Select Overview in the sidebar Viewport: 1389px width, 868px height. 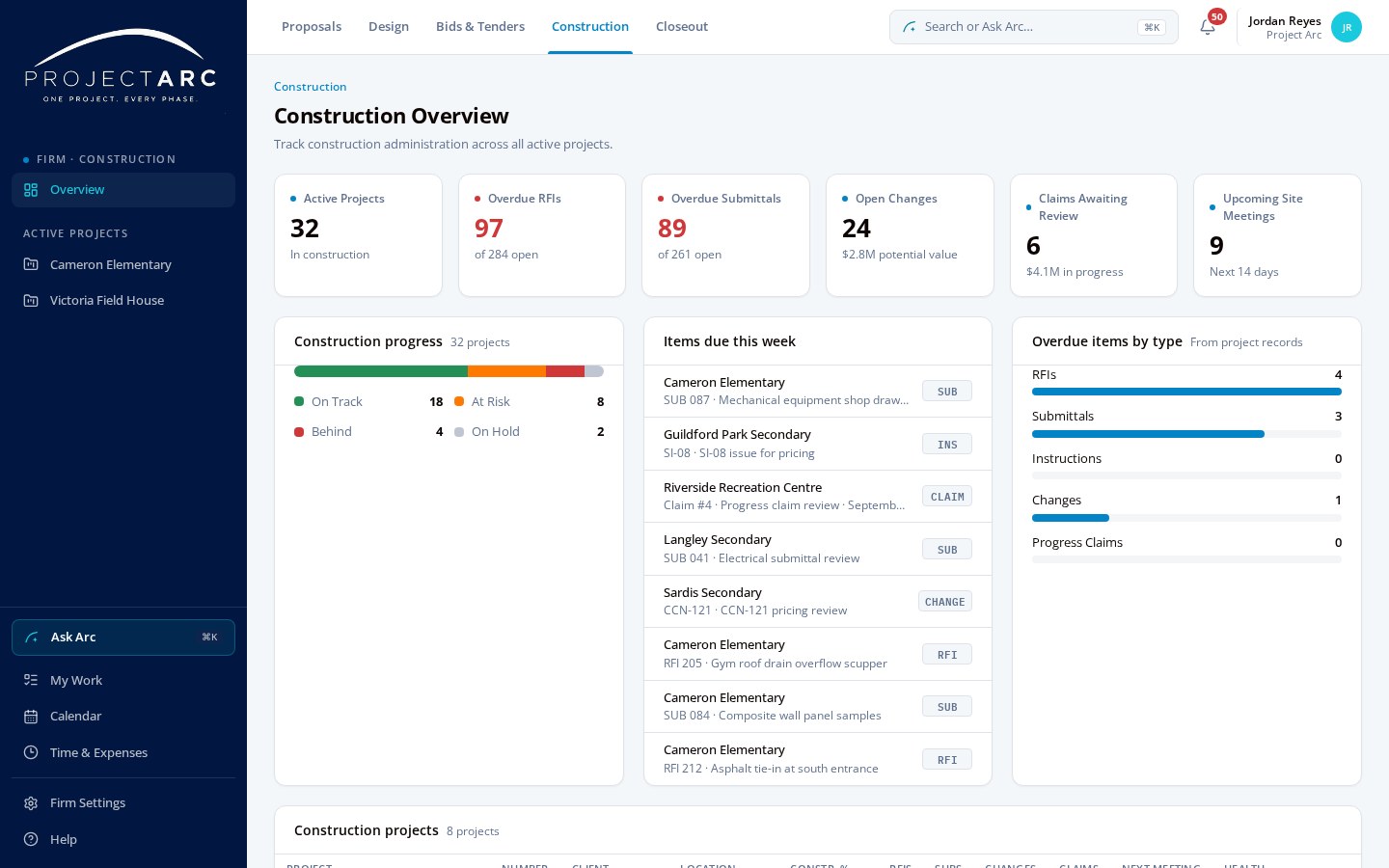(x=123, y=190)
